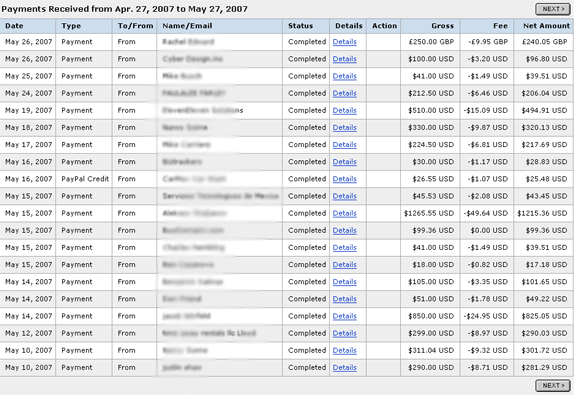
Task: Open Details for the $30.00 USD payment
Action: click(344, 162)
